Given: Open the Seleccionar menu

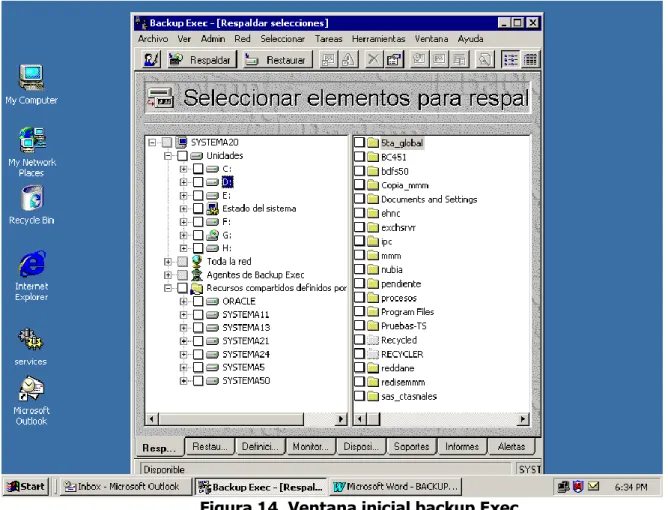Looking at the screenshot, I should point(282,39).
